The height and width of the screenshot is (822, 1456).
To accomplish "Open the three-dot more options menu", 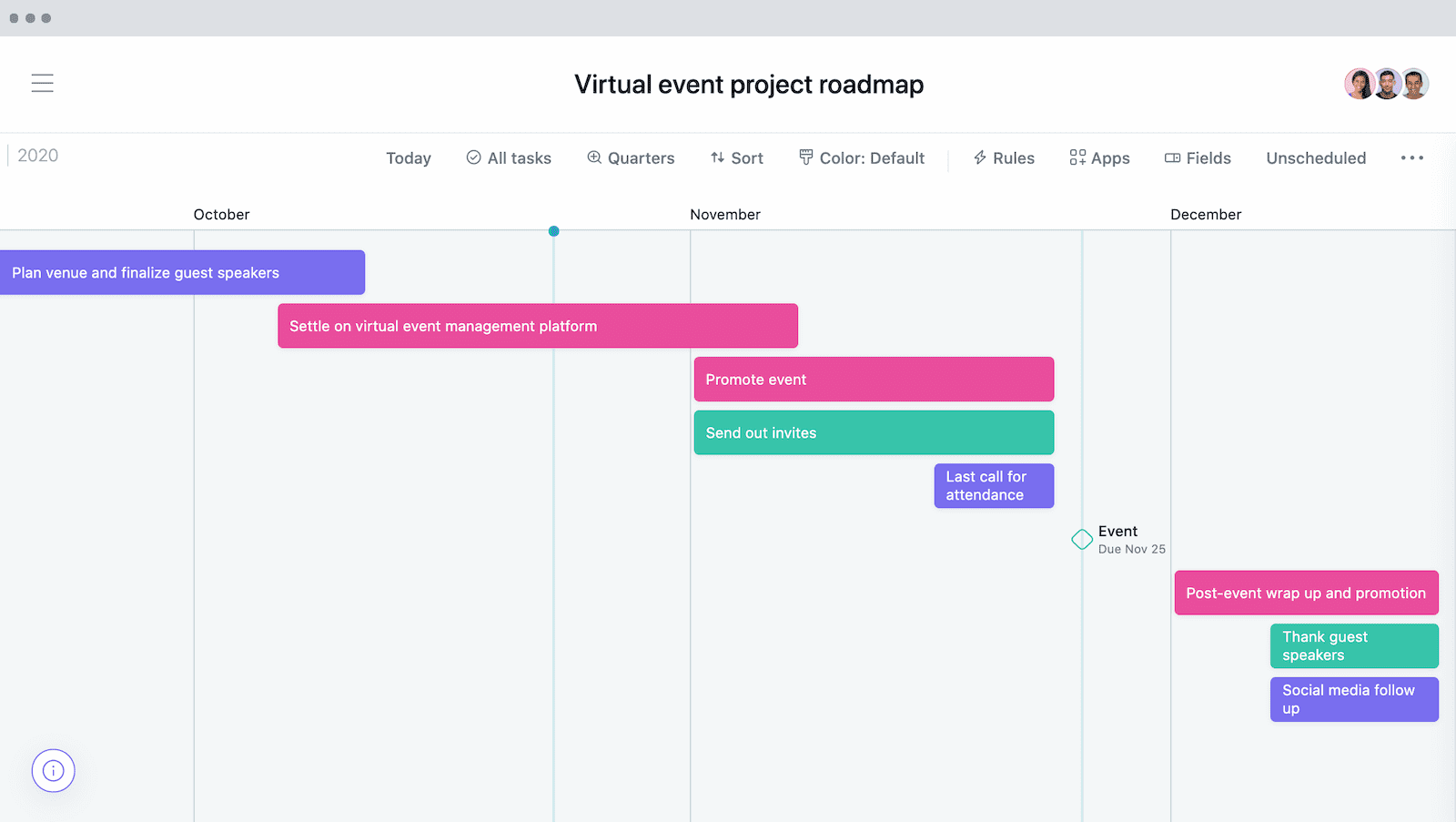I will pos(1411,158).
